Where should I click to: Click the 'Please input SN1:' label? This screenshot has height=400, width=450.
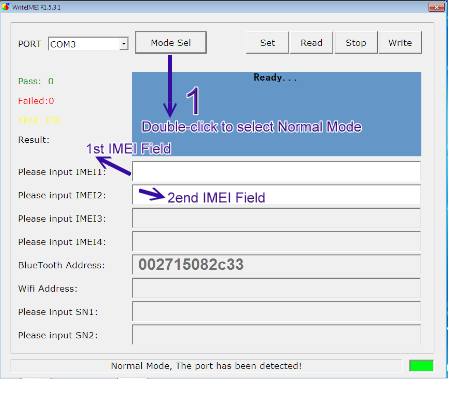pos(58,312)
